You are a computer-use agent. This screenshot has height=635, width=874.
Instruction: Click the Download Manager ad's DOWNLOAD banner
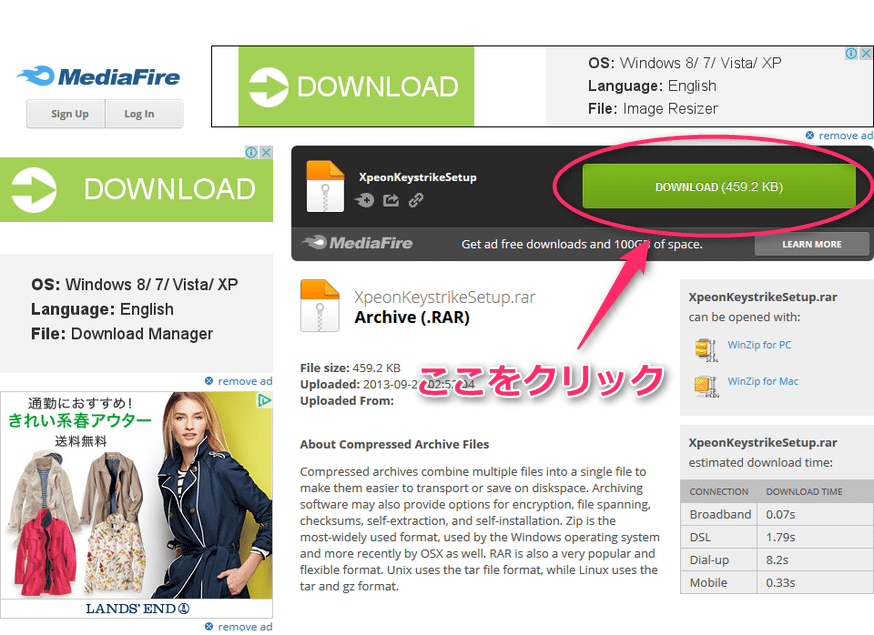pyautogui.click(x=137, y=190)
